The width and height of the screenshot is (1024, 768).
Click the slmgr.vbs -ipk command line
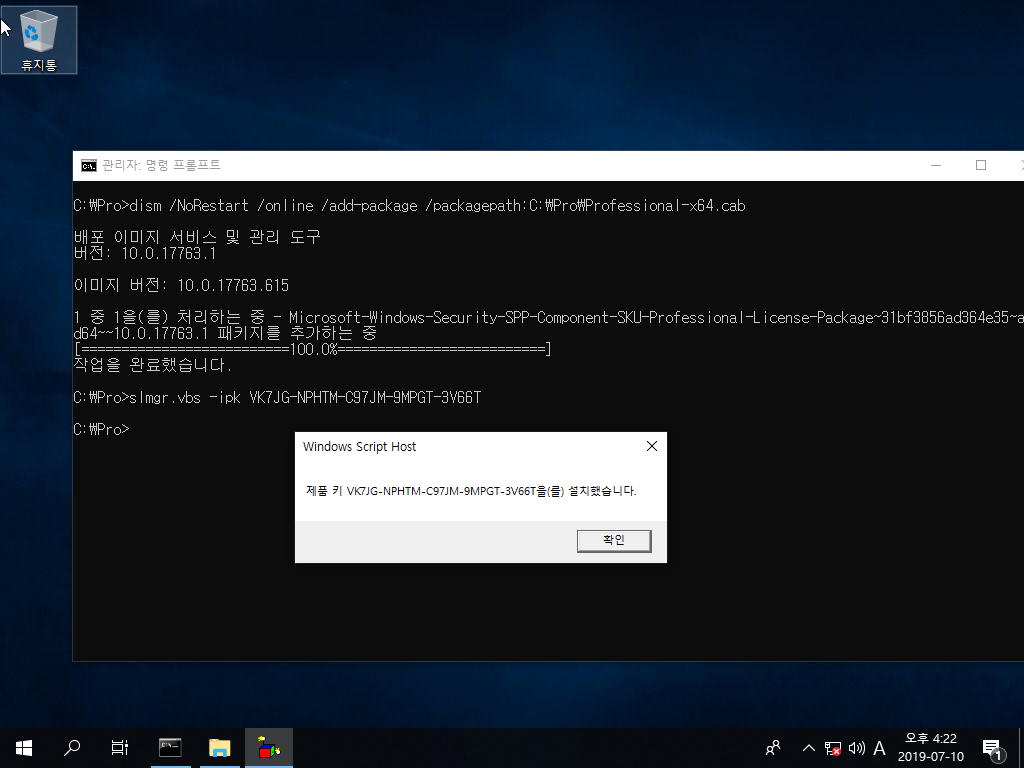[277, 397]
